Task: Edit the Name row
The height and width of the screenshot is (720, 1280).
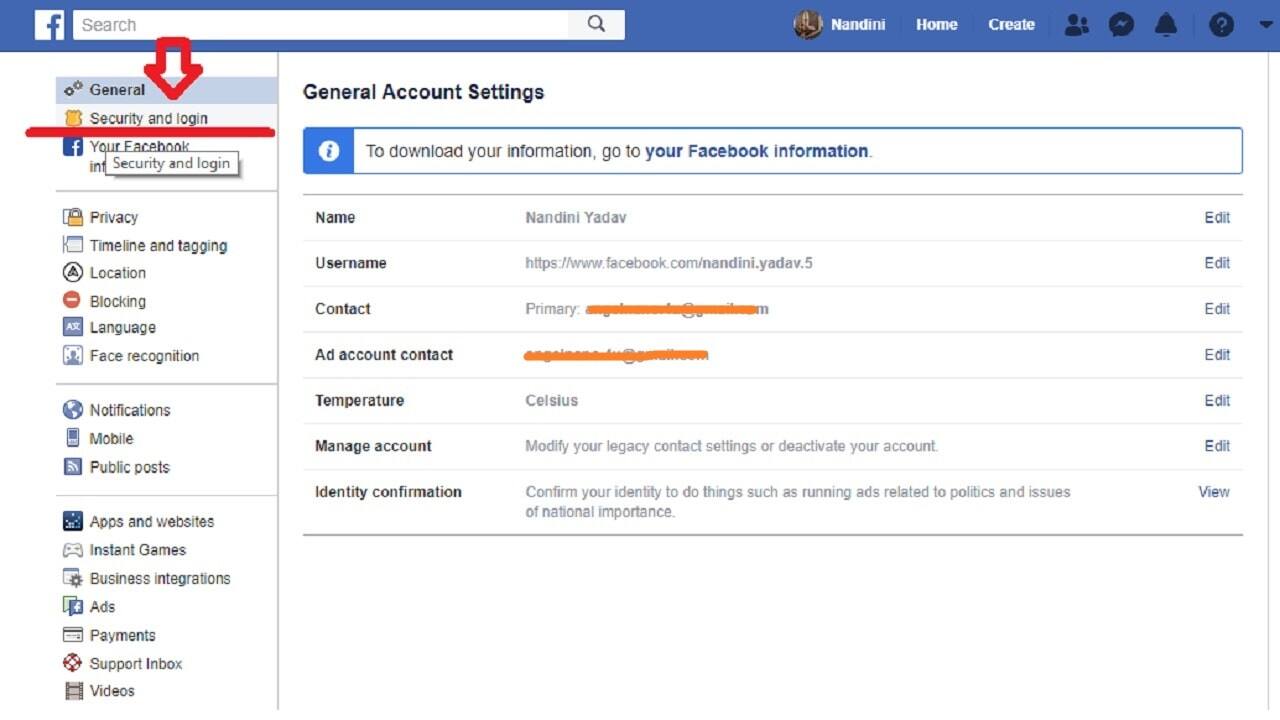Action: point(1217,217)
